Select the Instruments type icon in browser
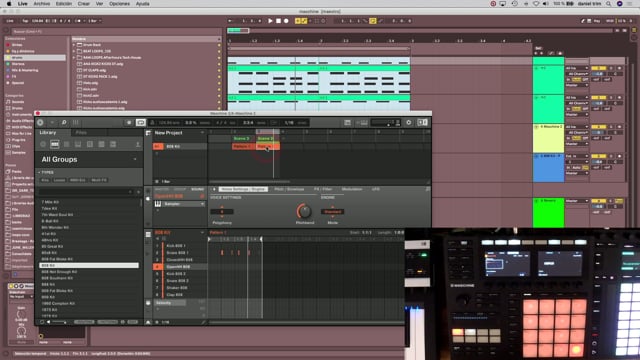Screen dimensions: 640x360 [x=78, y=144]
